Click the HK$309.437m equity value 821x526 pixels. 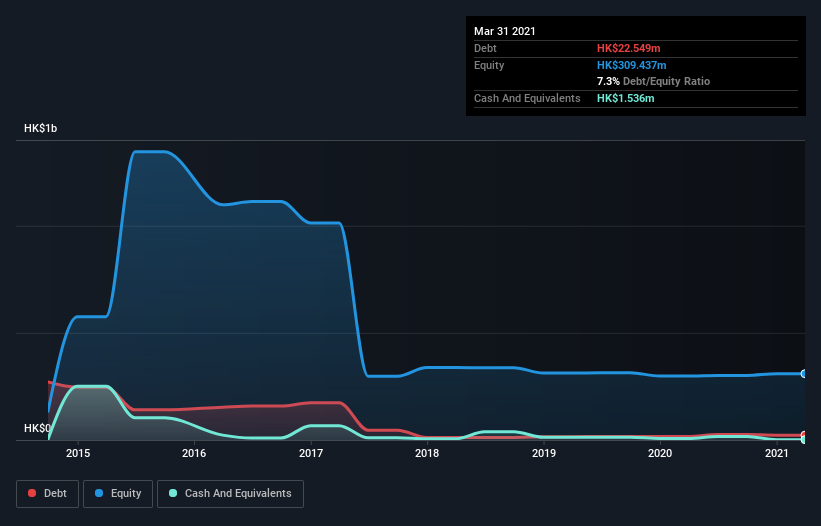(x=631, y=65)
